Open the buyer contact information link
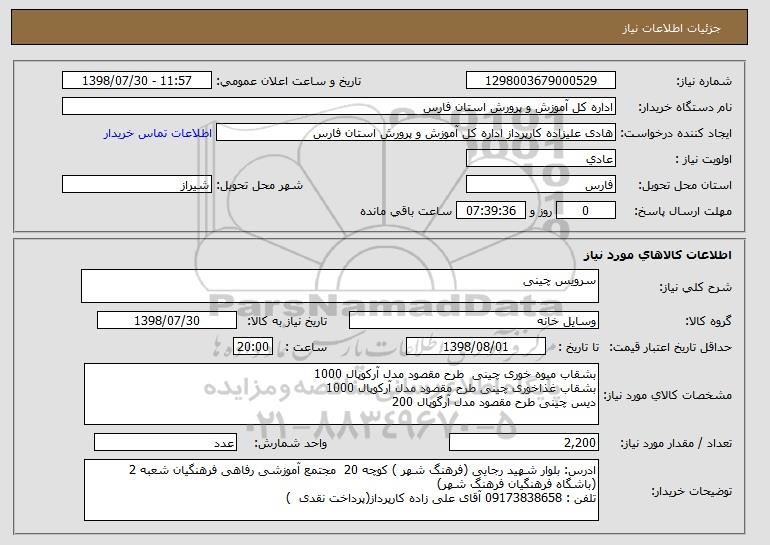This screenshot has width=770, height=545. click(158, 134)
